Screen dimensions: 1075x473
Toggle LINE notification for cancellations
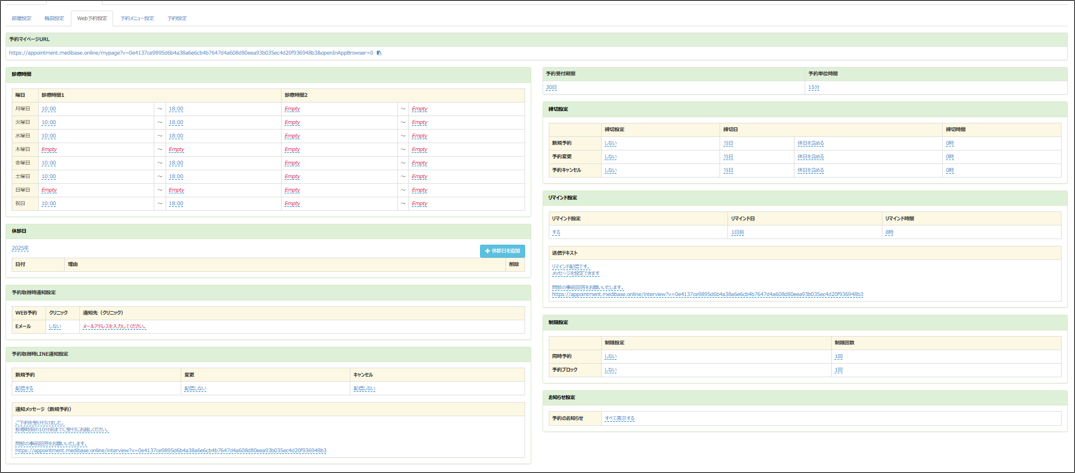coord(364,388)
